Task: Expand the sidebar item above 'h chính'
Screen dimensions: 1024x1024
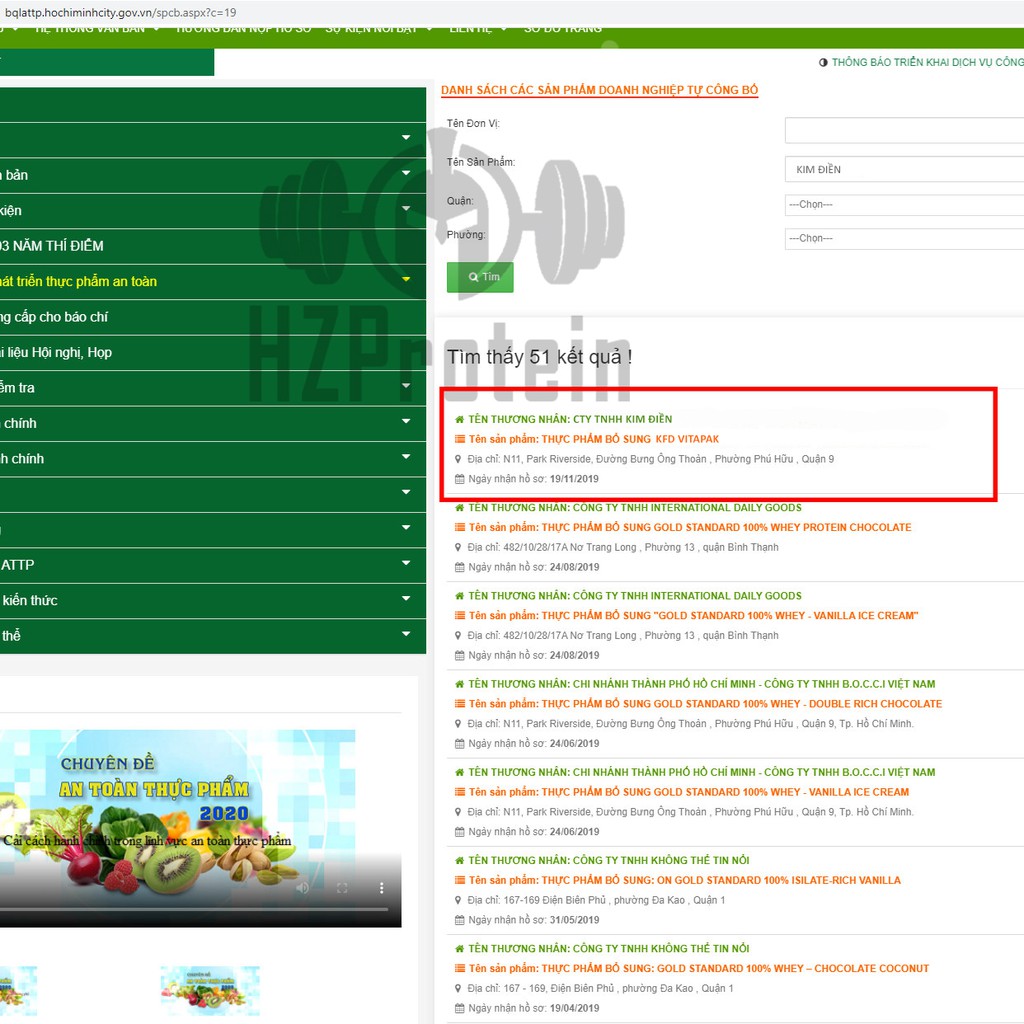Action: pyautogui.click(x=406, y=421)
